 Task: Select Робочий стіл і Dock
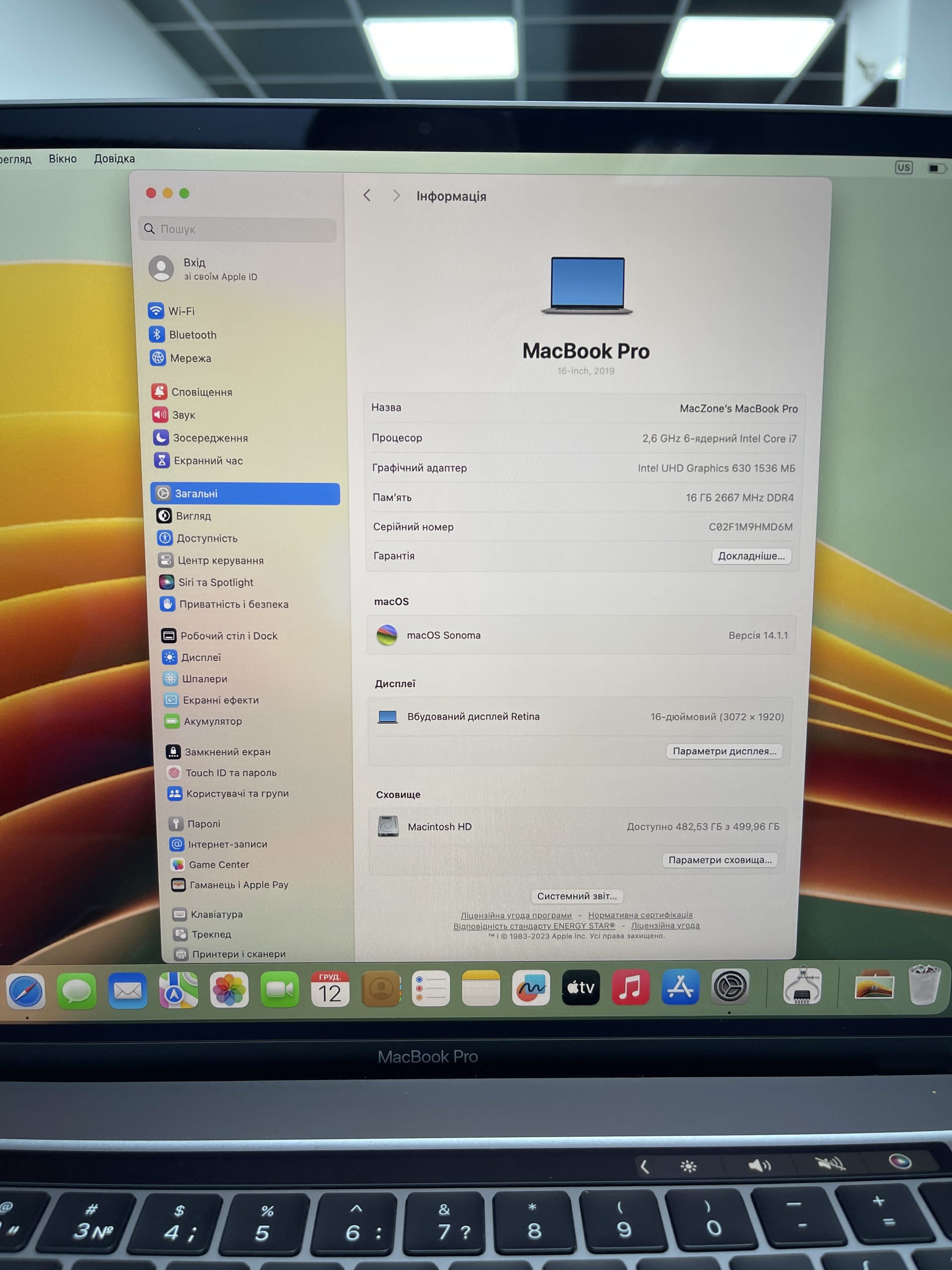[x=220, y=635]
